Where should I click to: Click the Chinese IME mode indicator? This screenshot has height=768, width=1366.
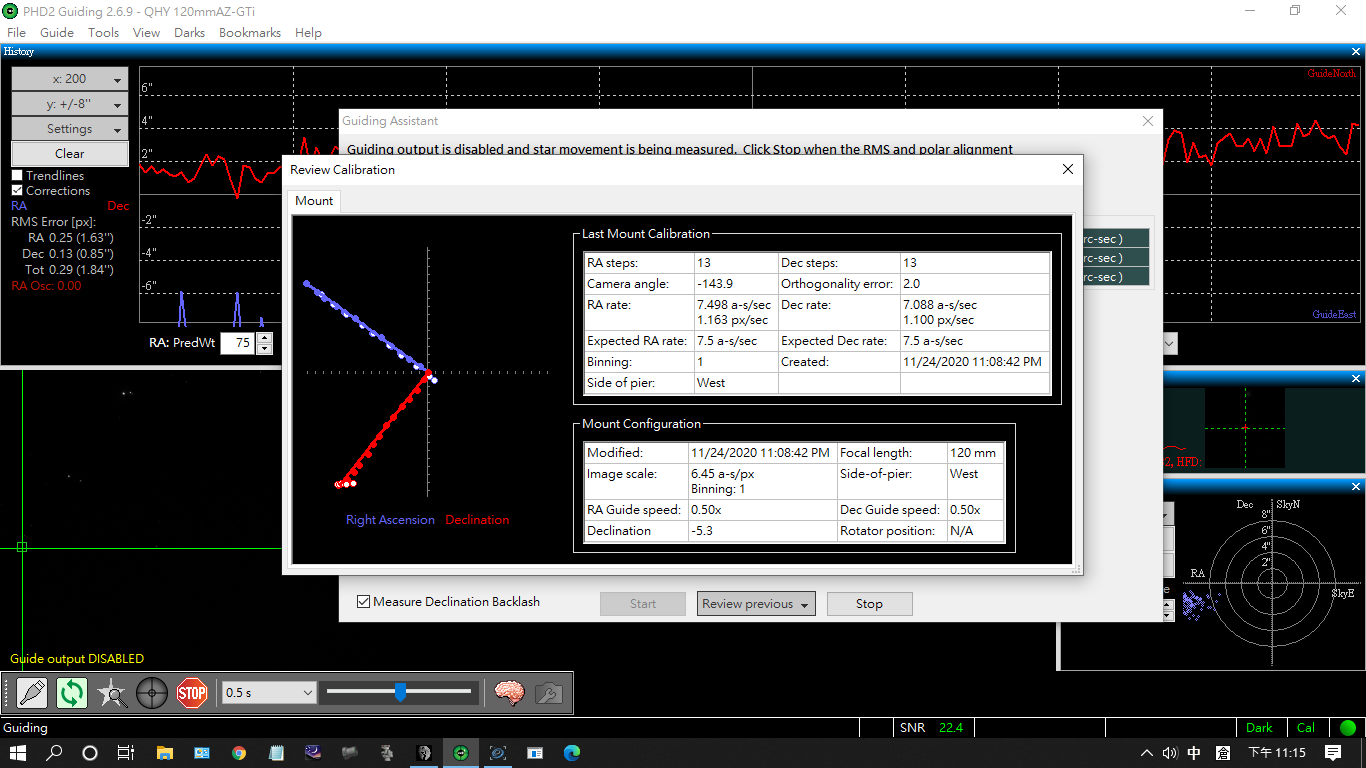pos(1194,753)
